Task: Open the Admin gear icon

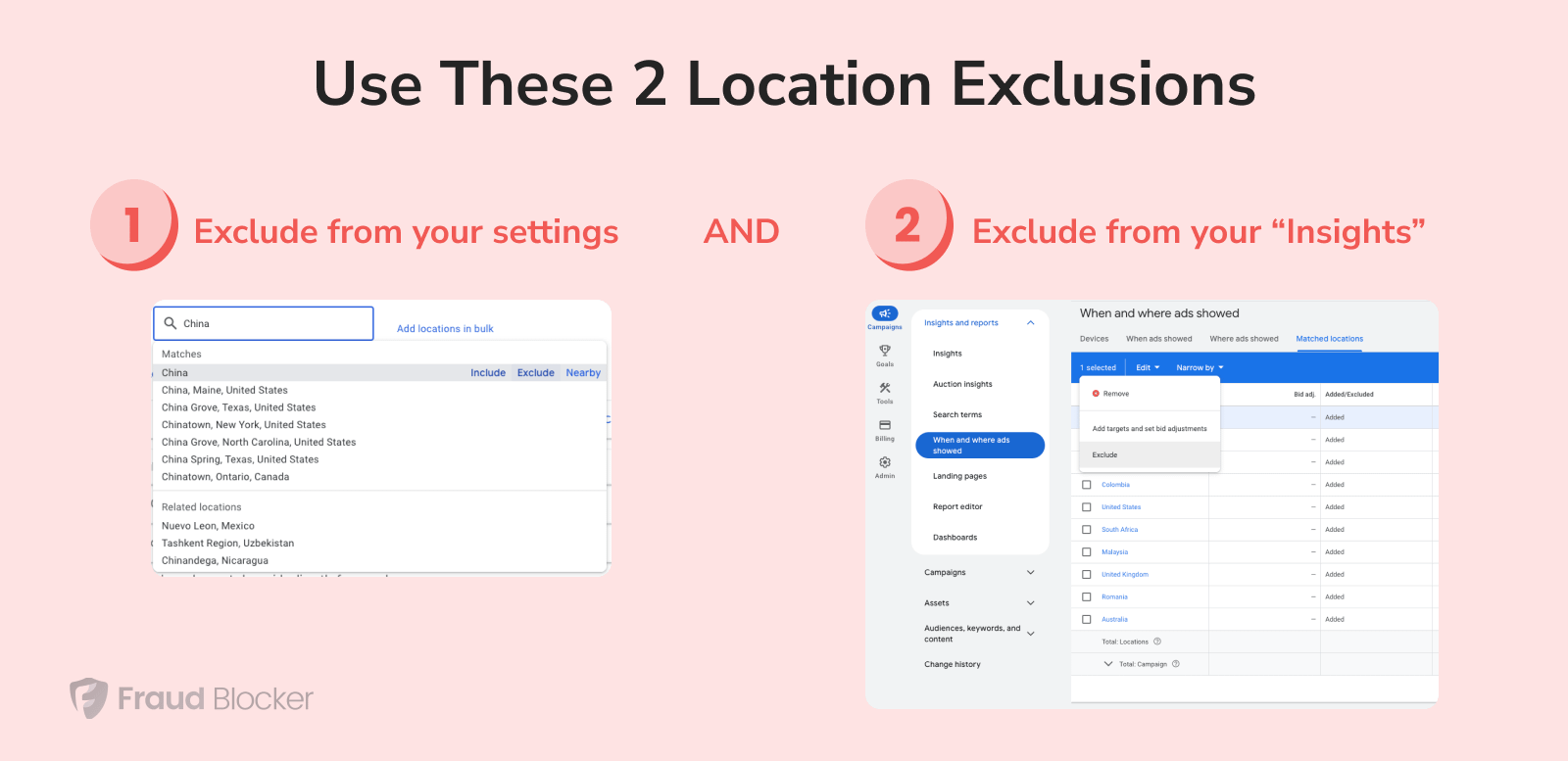Action: pyautogui.click(x=884, y=462)
